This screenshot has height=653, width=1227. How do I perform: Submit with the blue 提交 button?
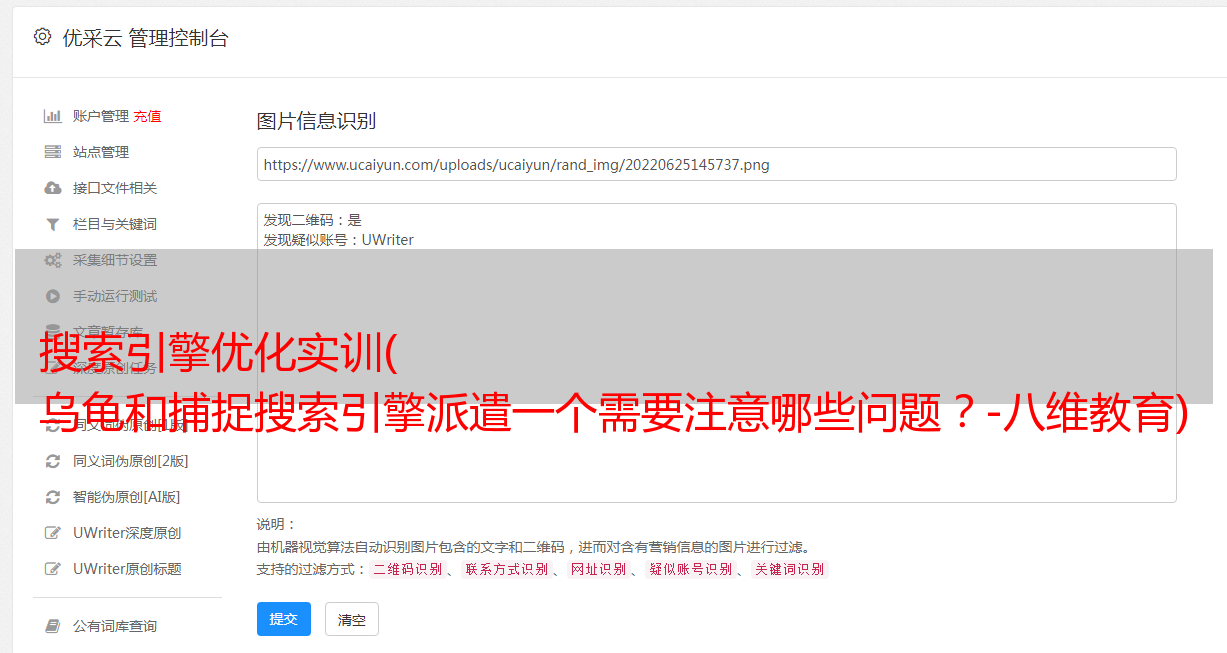point(284,619)
